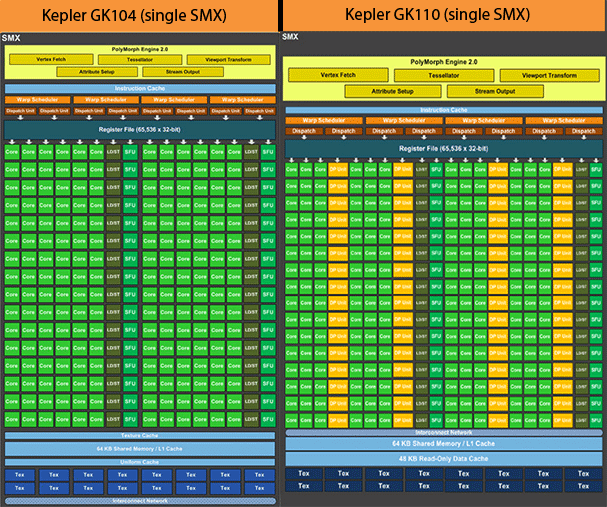Select the Vertex Fetch block in GK104
607x507 pixels.
(51, 59)
